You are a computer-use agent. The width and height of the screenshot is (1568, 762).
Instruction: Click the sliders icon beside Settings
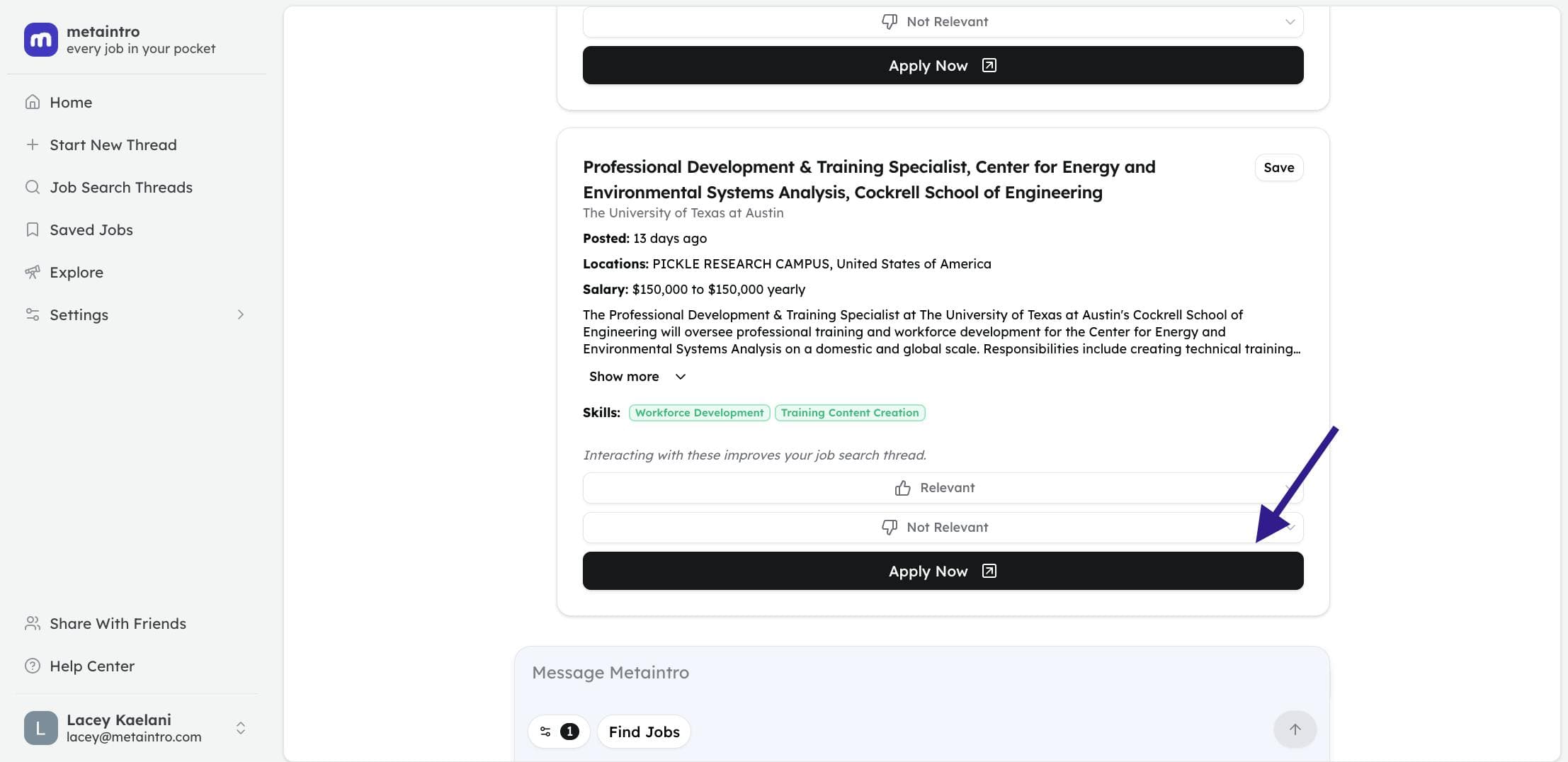(x=33, y=314)
